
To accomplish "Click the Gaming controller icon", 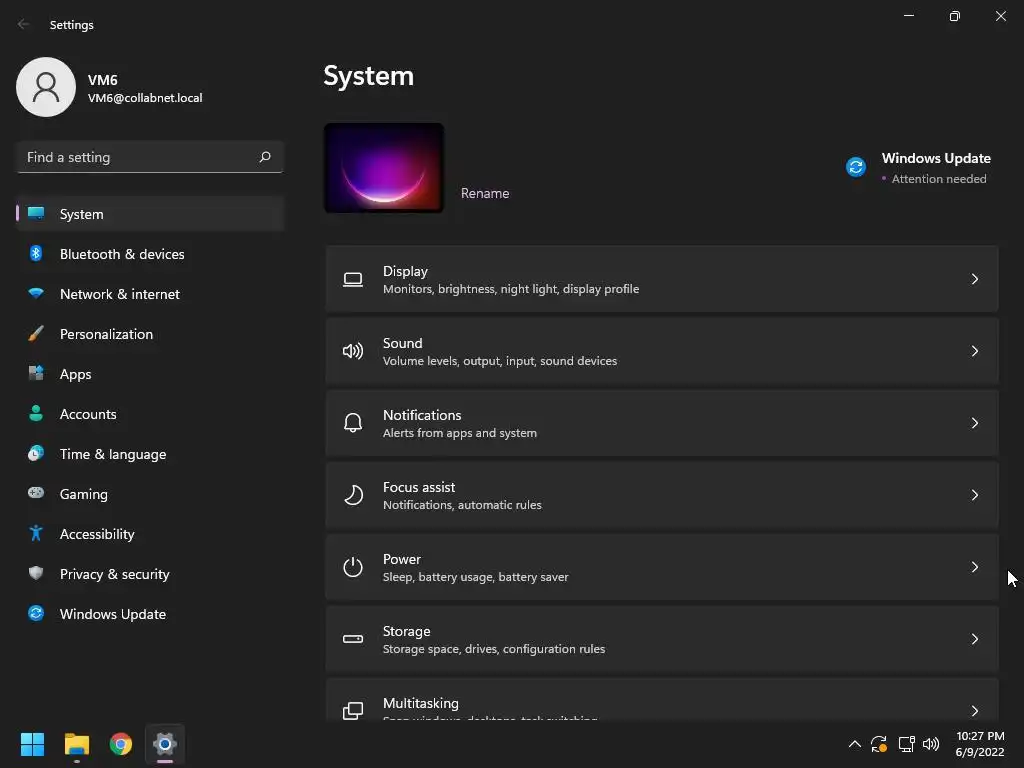I will (x=36, y=493).
